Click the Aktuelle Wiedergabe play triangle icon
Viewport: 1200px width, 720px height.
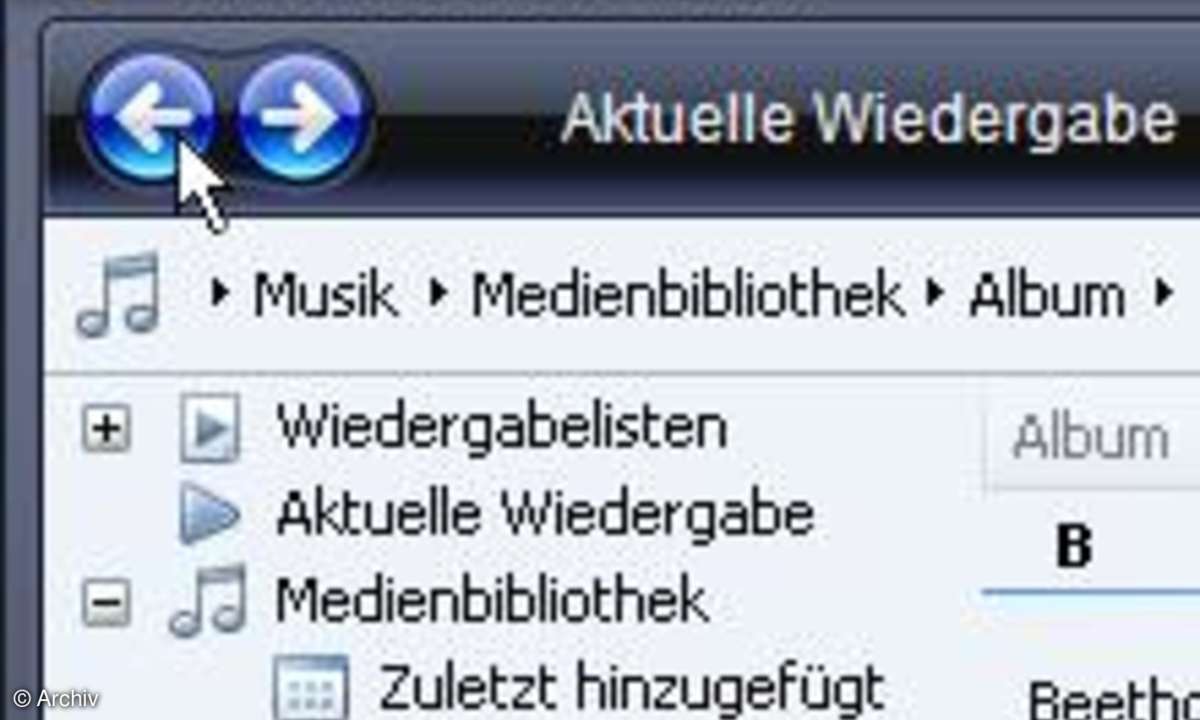pos(210,516)
